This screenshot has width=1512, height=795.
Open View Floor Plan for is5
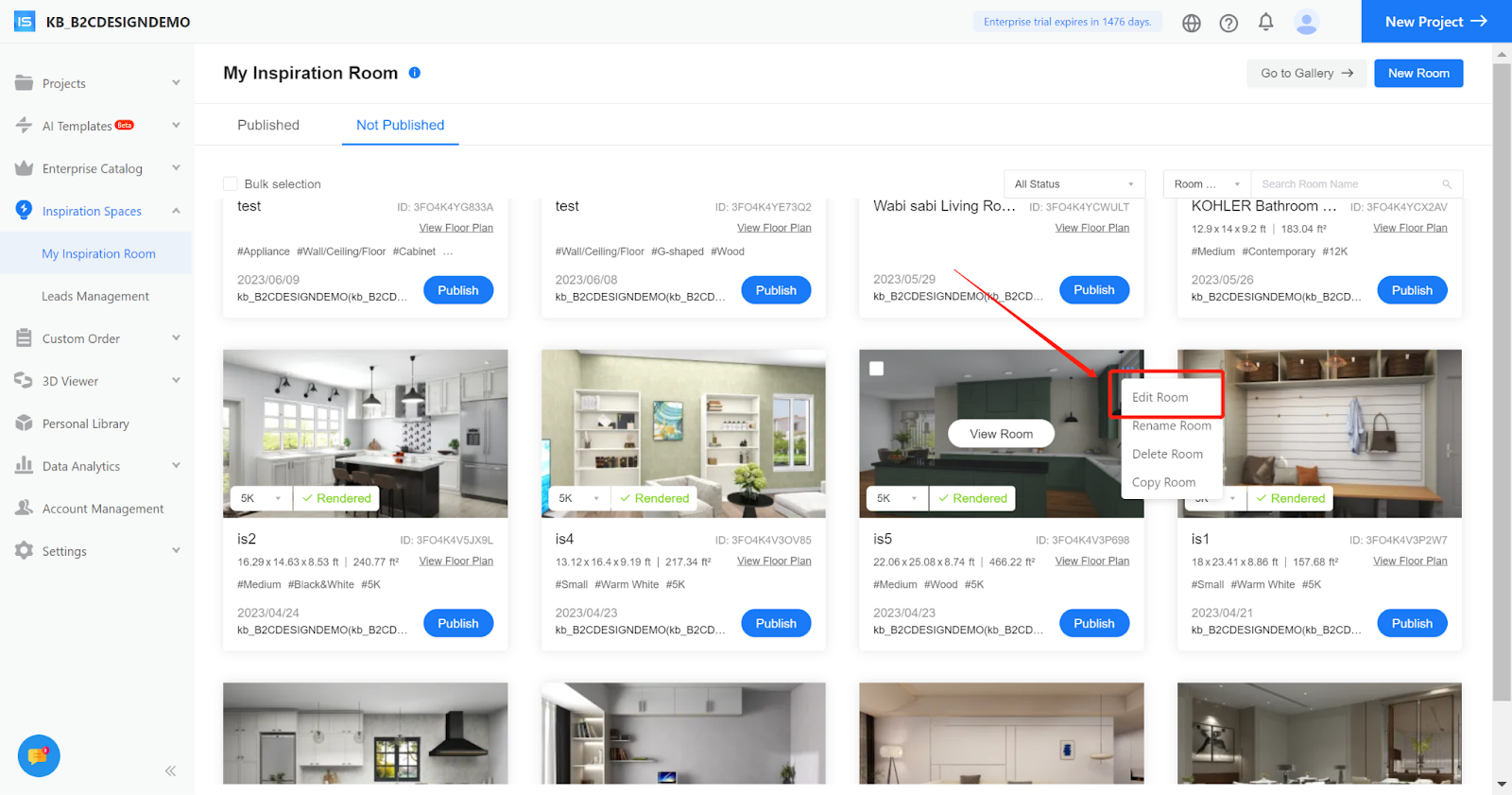pos(1092,562)
